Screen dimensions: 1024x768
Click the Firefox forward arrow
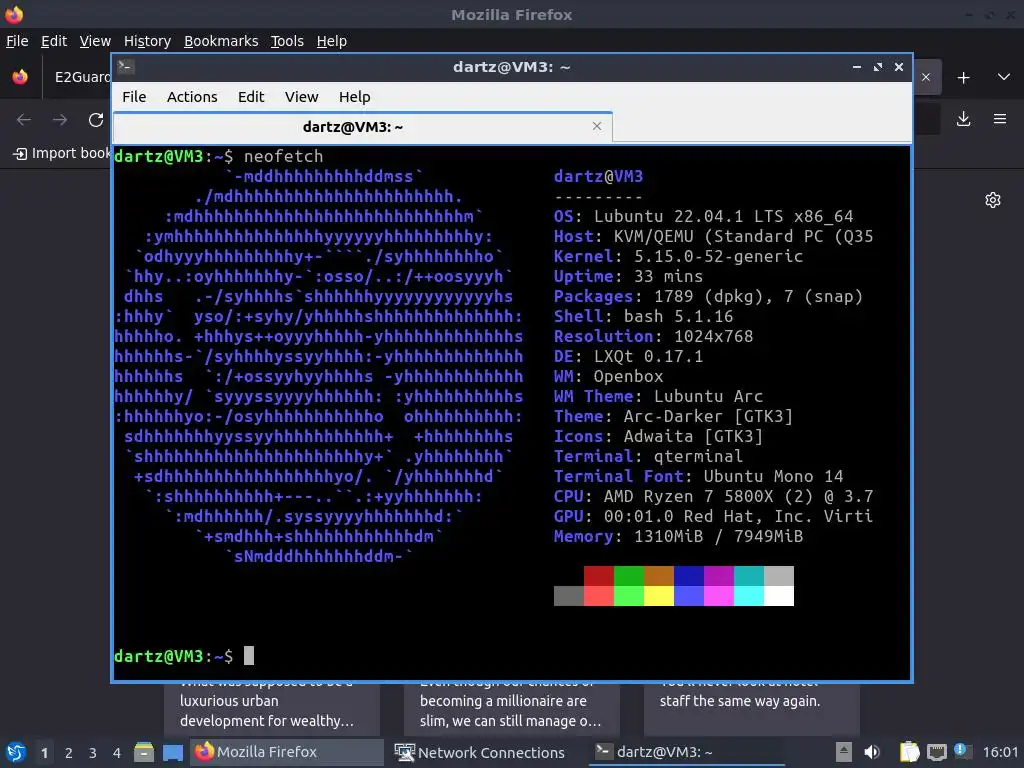click(x=60, y=120)
